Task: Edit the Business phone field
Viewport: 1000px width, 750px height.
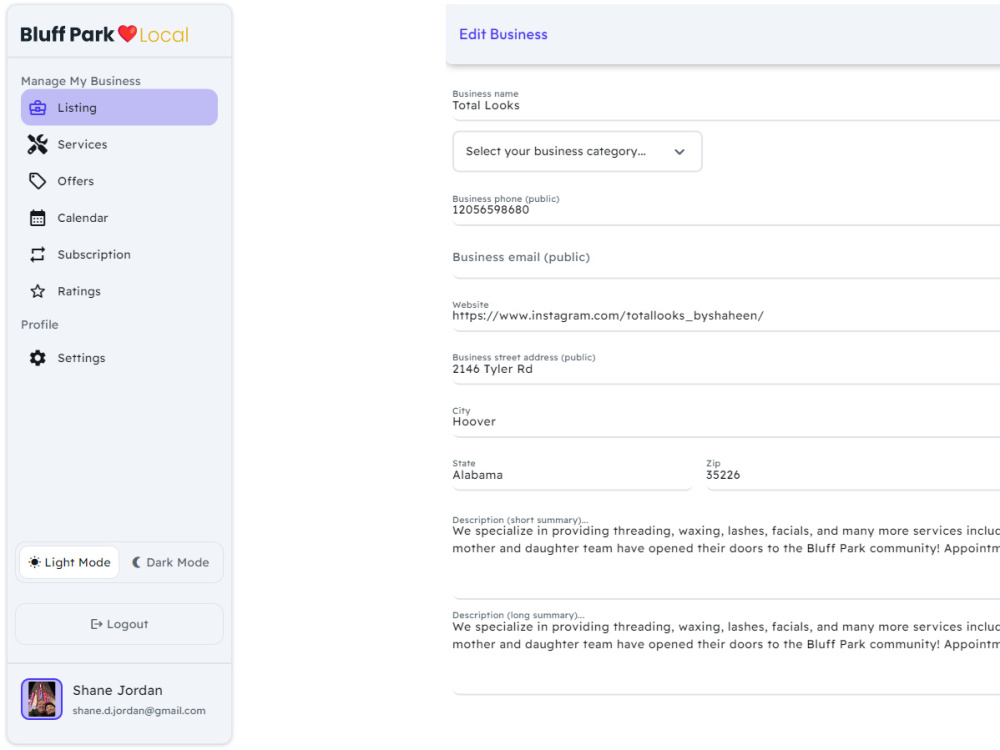Action: tap(726, 209)
